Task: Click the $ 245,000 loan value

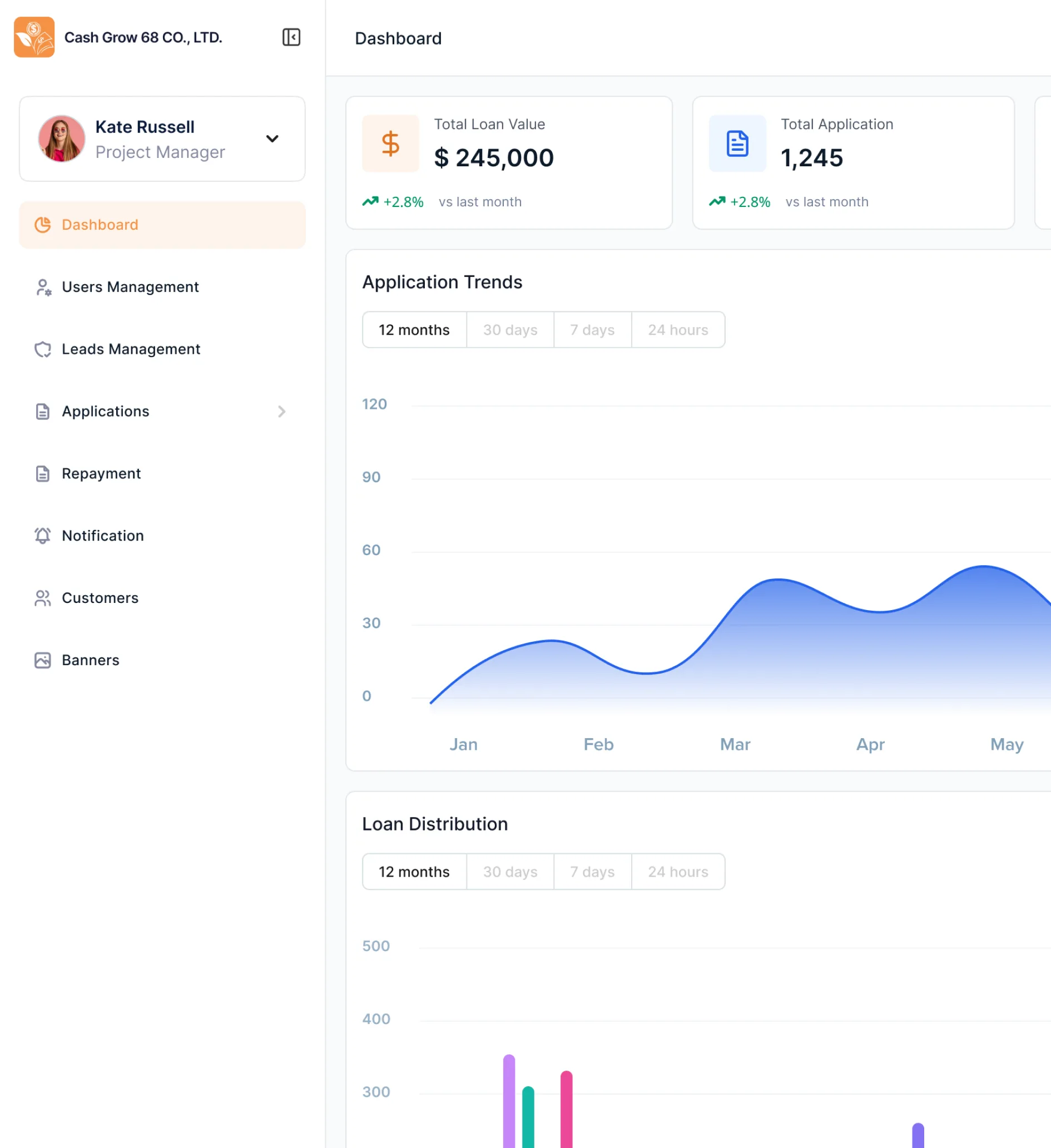Action: [494, 158]
